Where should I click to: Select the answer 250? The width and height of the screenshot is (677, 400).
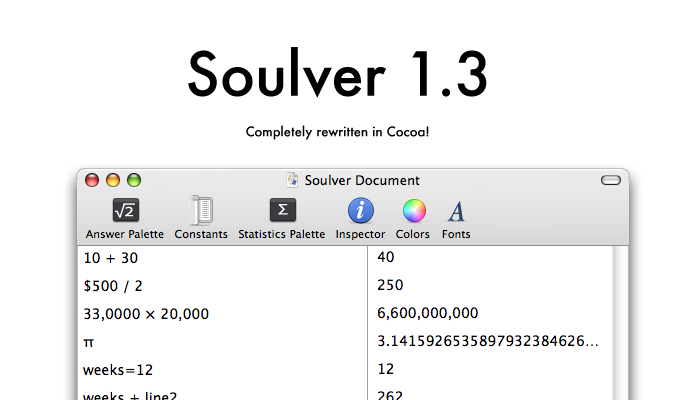[390, 285]
